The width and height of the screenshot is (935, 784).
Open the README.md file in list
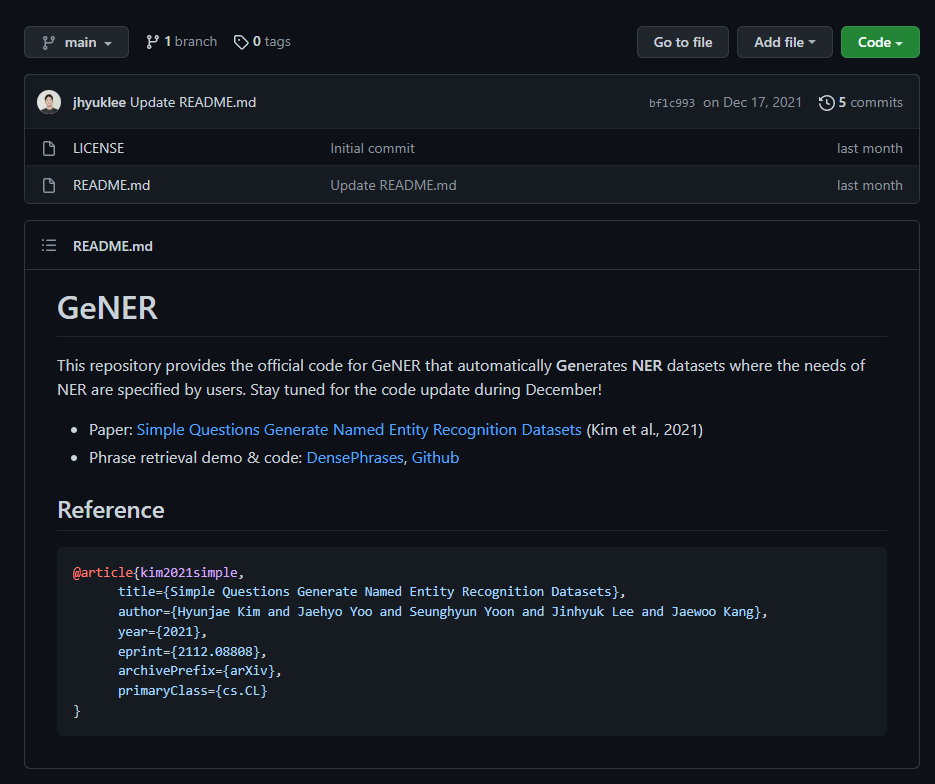tap(112, 185)
